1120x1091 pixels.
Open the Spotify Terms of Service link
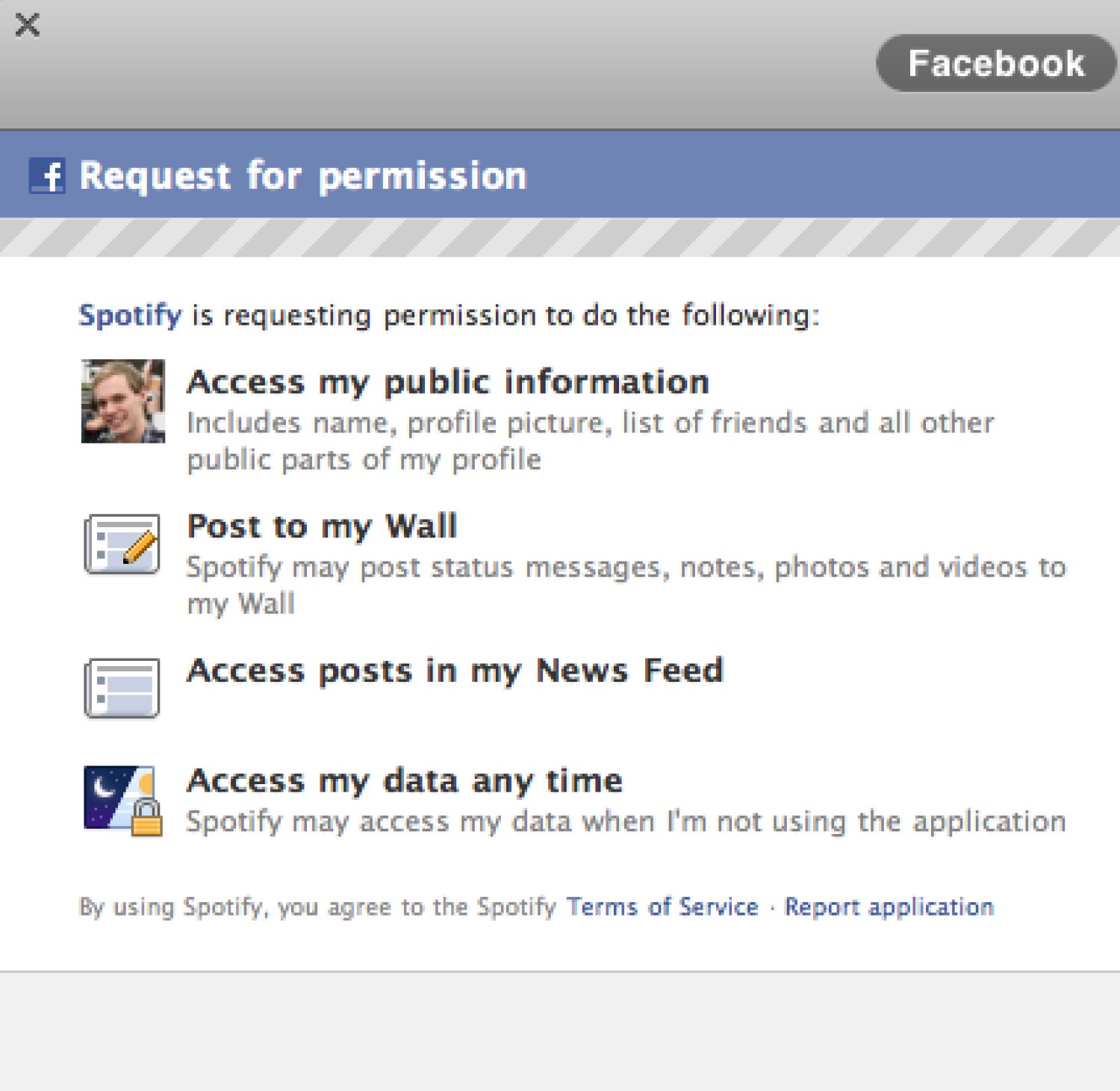[662, 907]
